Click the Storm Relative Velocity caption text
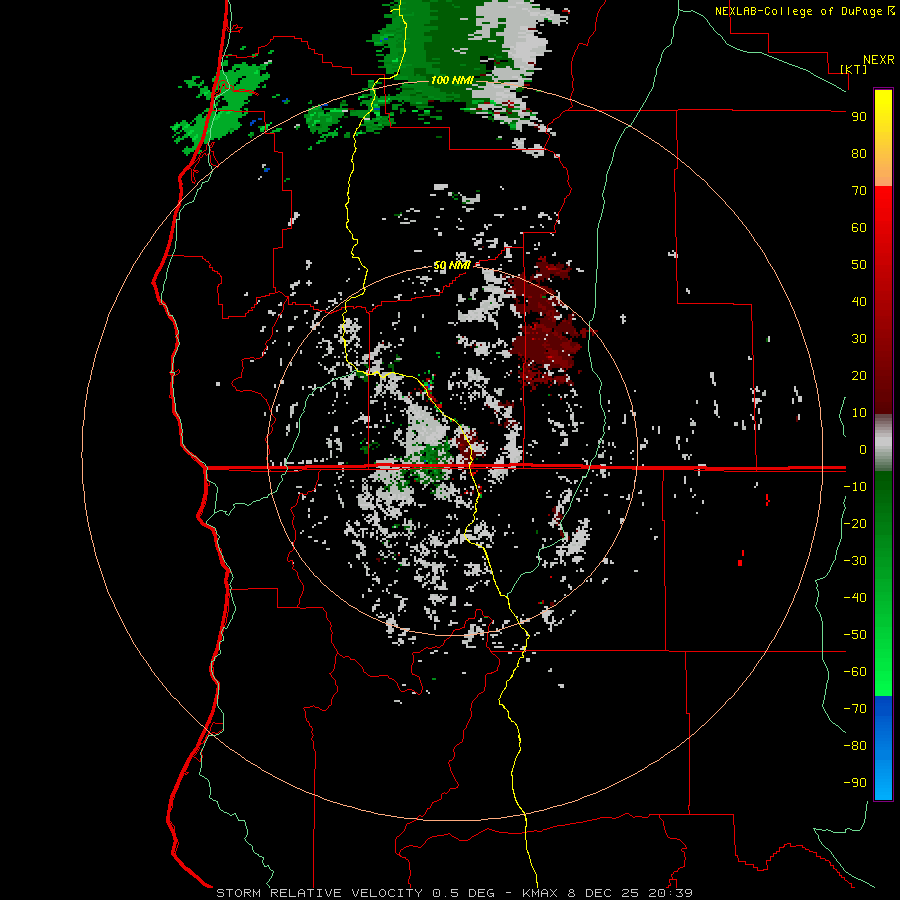The width and height of the screenshot is (900, 900). coord(319,893)
